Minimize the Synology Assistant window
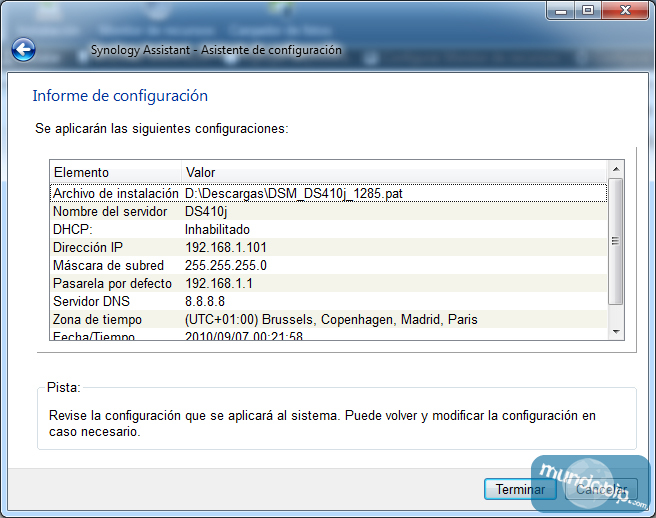The image size is (656, 518). 561,10
